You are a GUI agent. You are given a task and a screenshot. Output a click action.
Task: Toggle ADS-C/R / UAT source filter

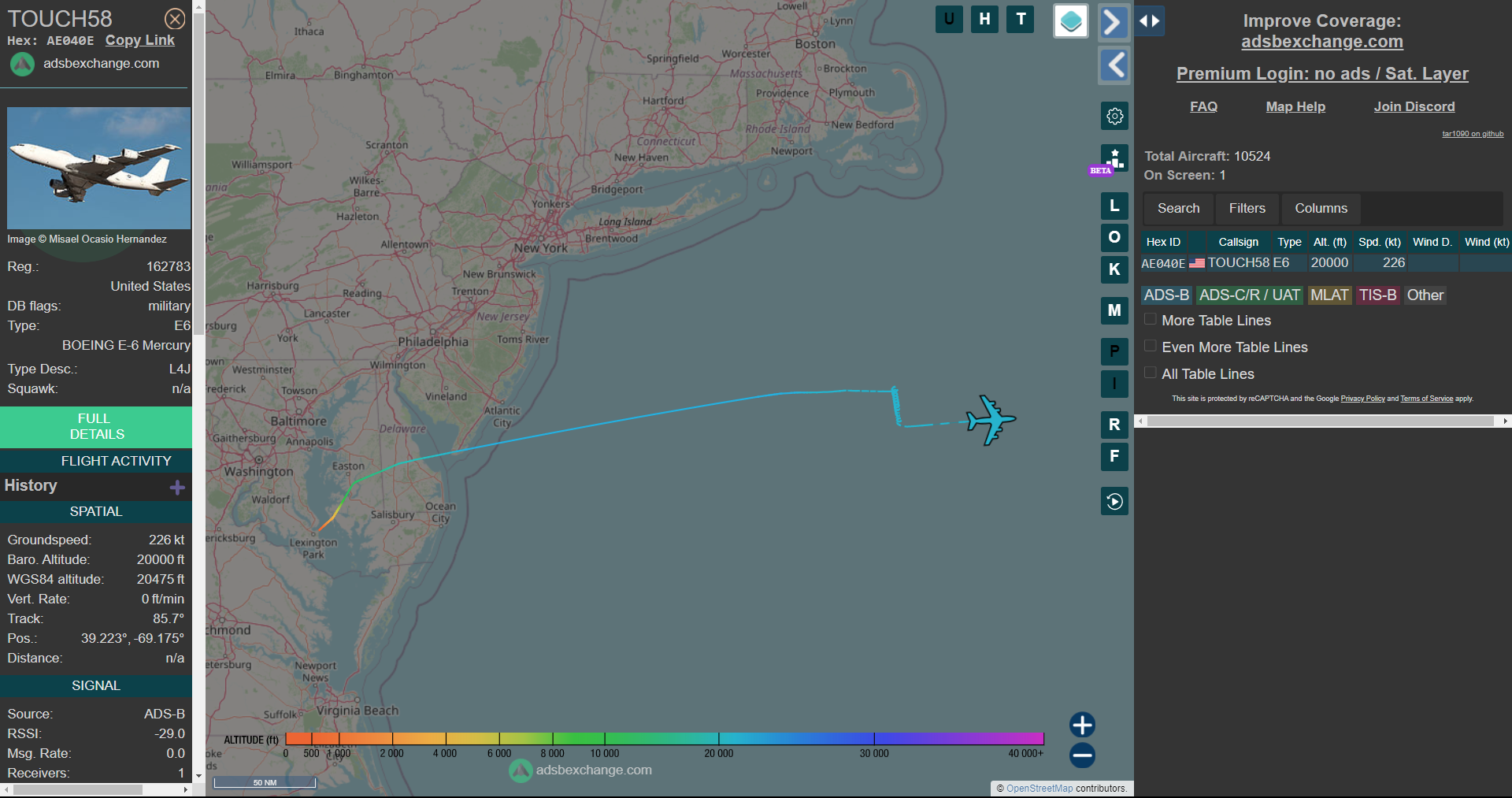1250,295
